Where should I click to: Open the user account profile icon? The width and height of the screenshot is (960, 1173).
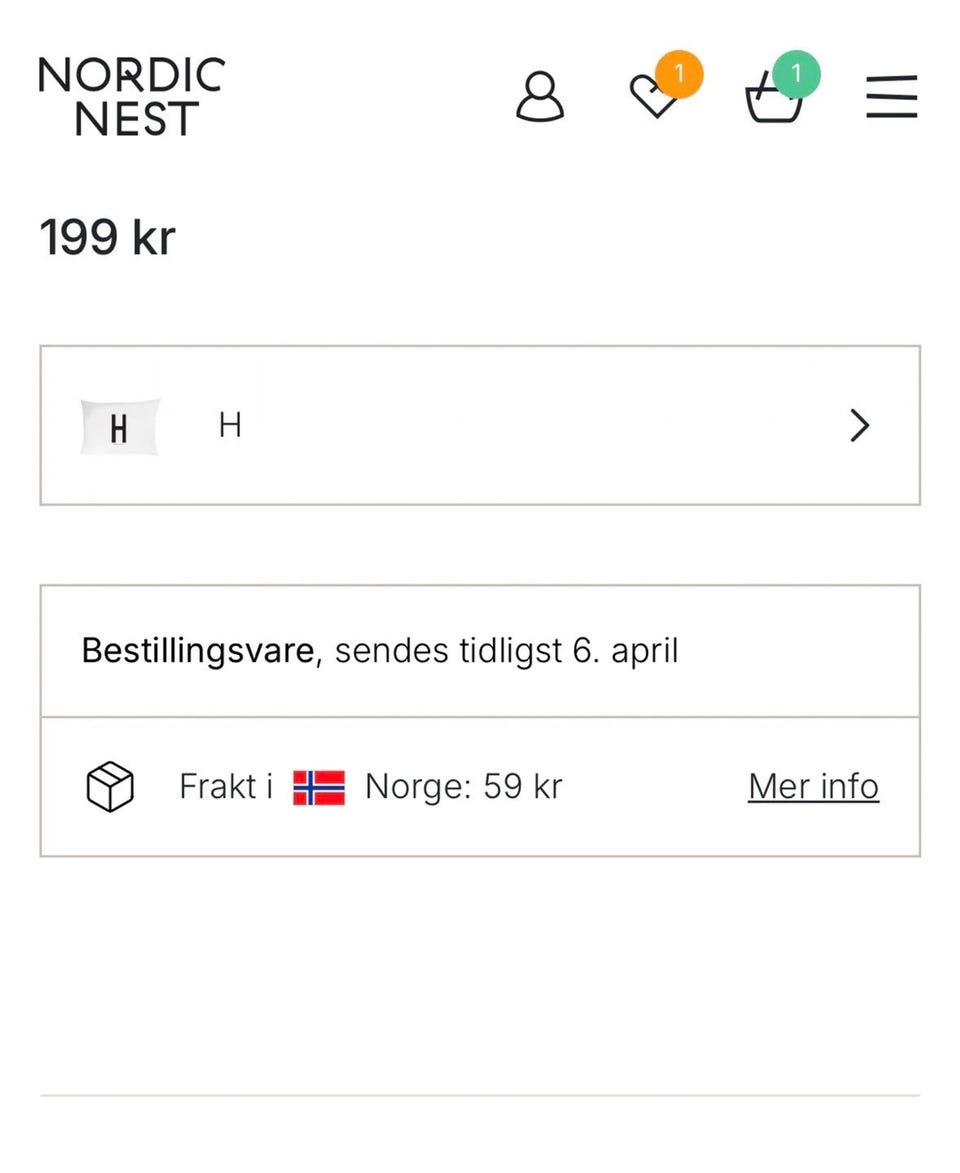(540, 97)
